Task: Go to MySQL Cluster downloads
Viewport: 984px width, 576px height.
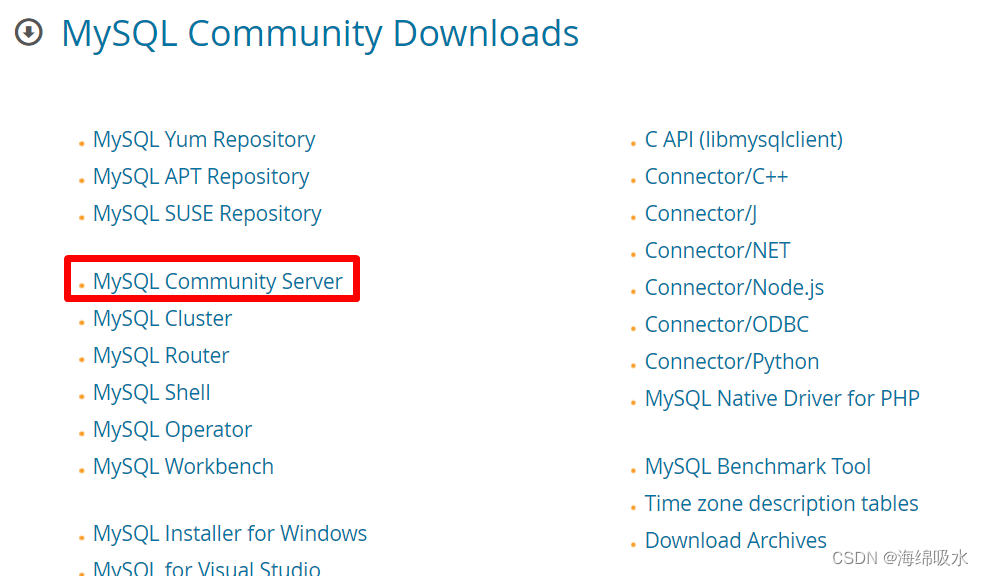Action: tap(163, 319)
